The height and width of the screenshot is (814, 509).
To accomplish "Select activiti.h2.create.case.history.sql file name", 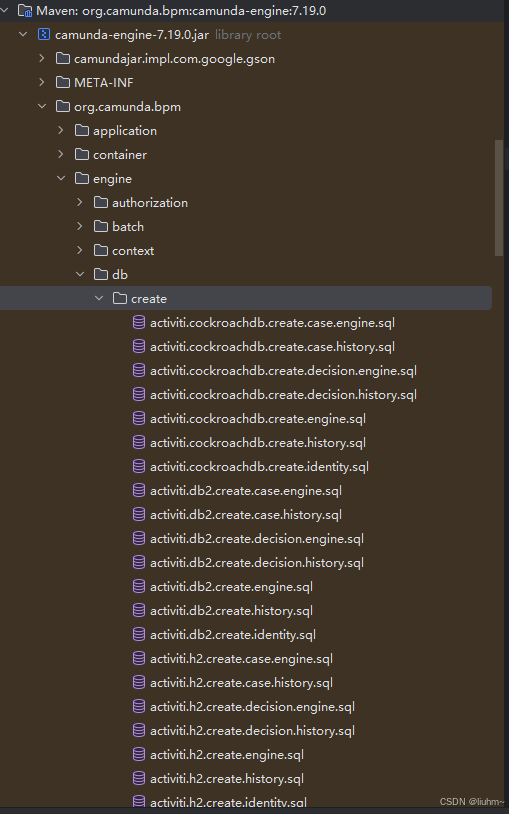I will pos(241,683).
